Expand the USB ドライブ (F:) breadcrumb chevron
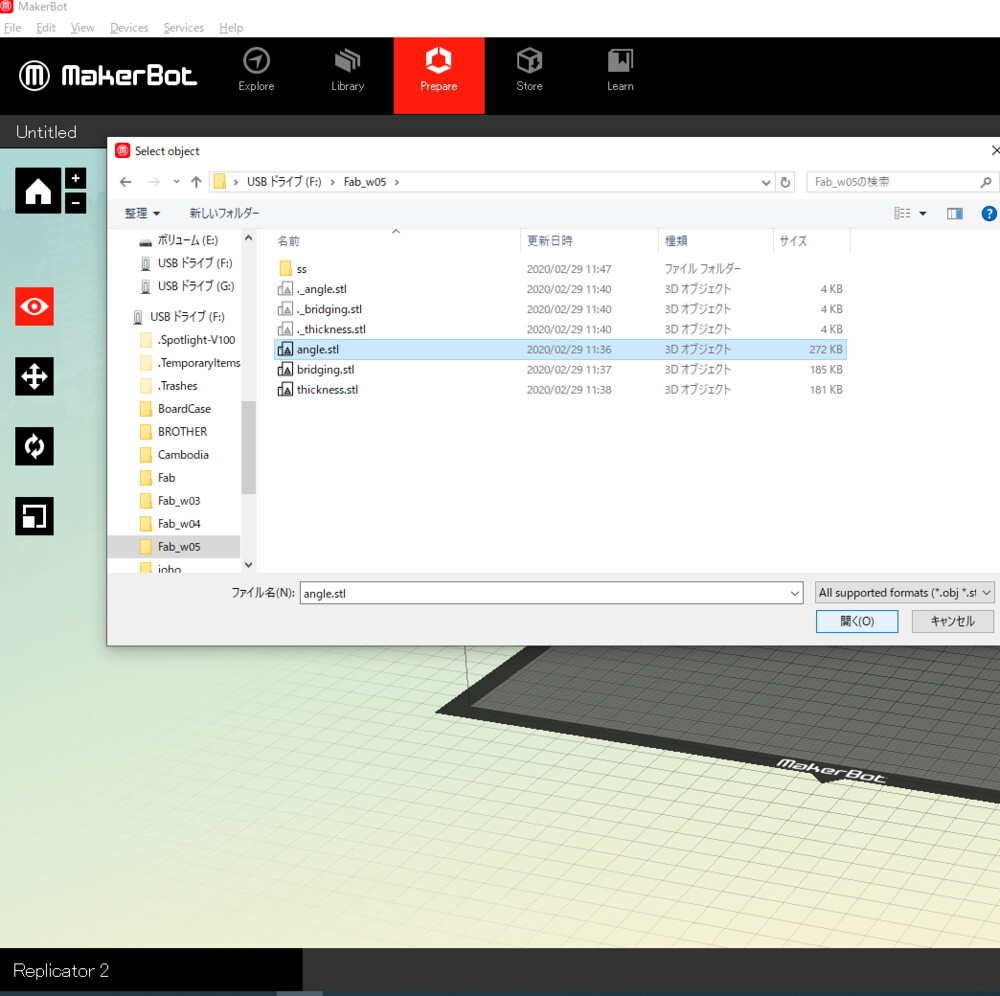This screenshot has height=996, width=1000. pyautogui.click(x=332, y=182)
